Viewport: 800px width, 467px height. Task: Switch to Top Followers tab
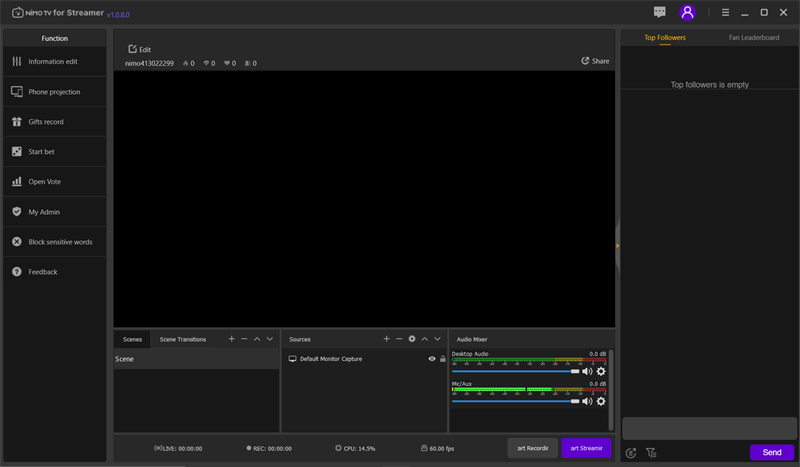(665, 38)
